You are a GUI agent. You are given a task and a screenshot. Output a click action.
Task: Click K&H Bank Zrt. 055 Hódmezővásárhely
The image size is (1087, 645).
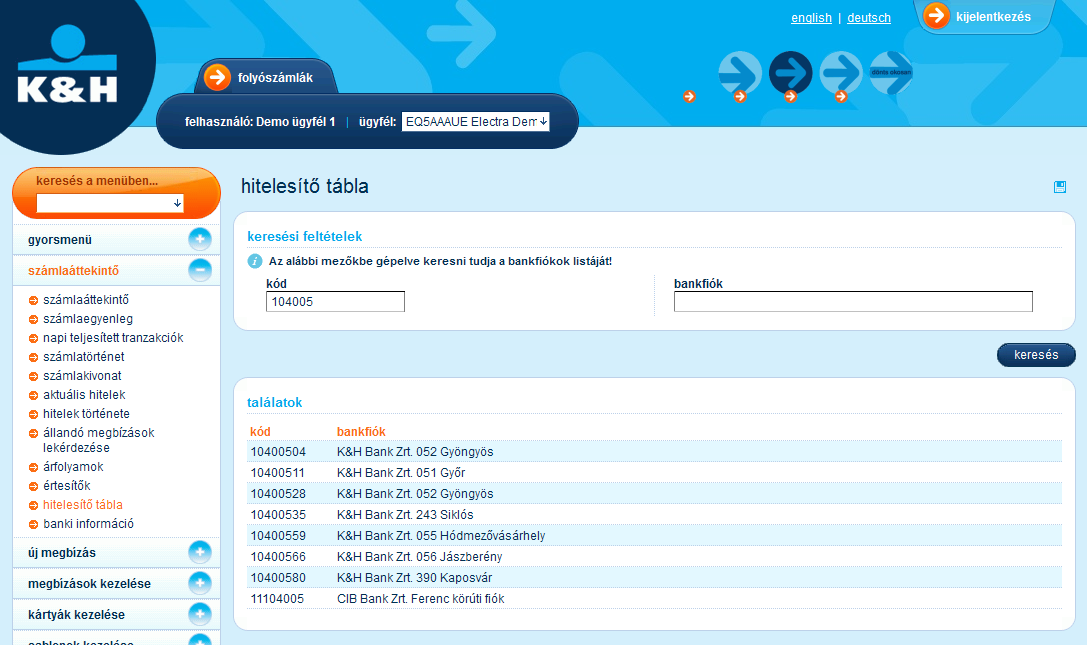click(x=441, y=535)
